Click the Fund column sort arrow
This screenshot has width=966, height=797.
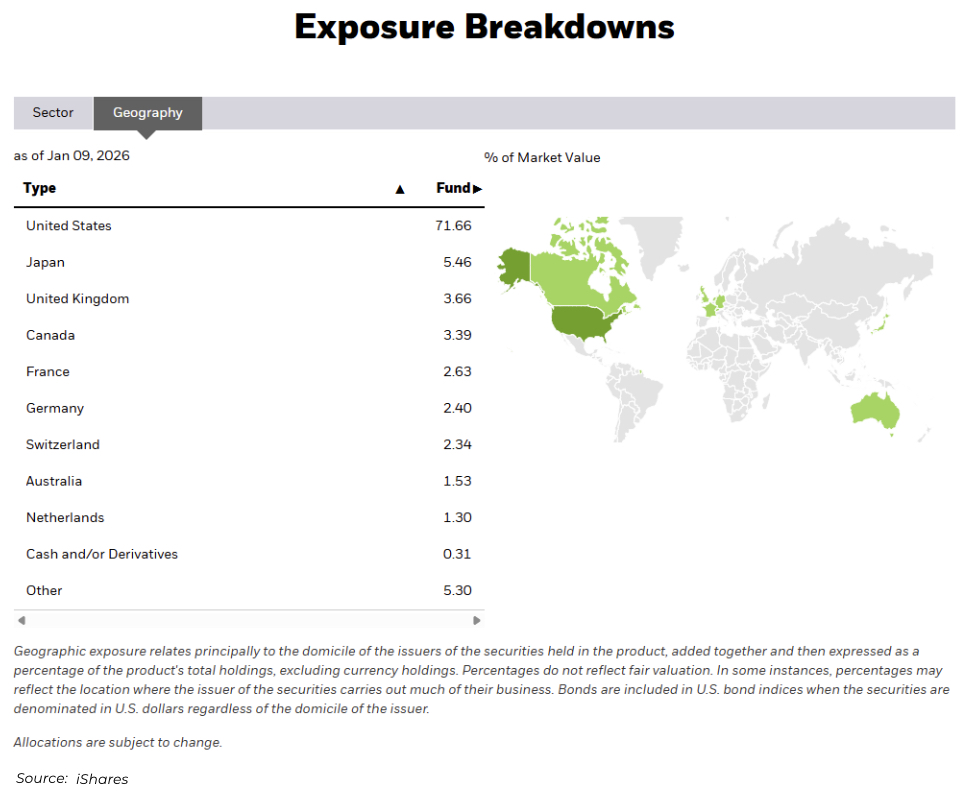477,189
